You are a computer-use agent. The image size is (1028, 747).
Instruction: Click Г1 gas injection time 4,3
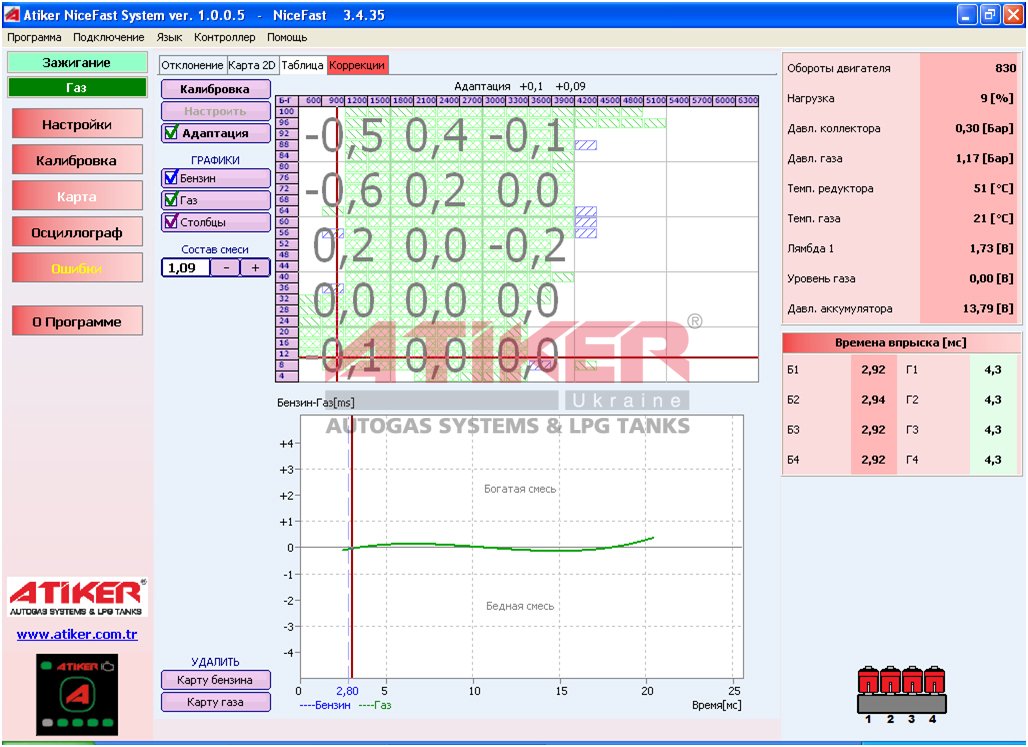(x=993, y=369)
